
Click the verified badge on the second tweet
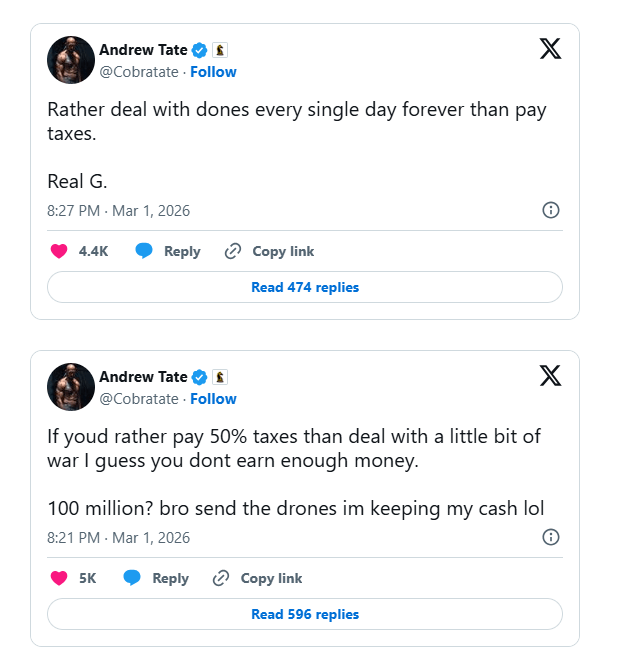tap(200, 377)
